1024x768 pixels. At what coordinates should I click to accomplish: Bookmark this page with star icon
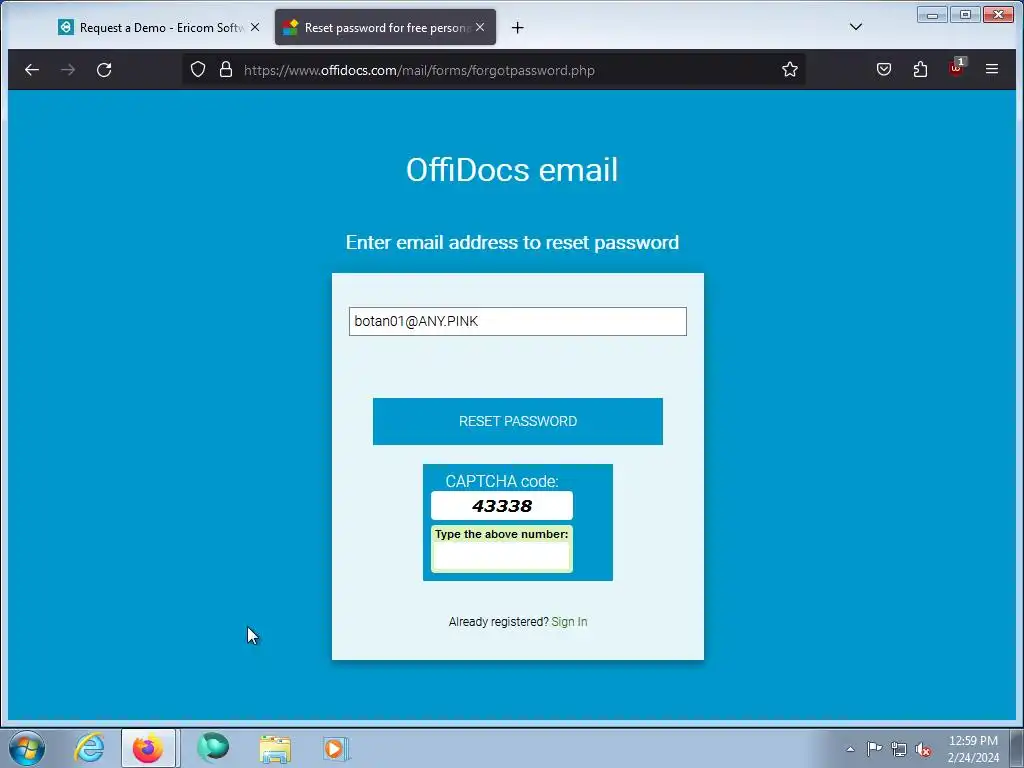790,69
